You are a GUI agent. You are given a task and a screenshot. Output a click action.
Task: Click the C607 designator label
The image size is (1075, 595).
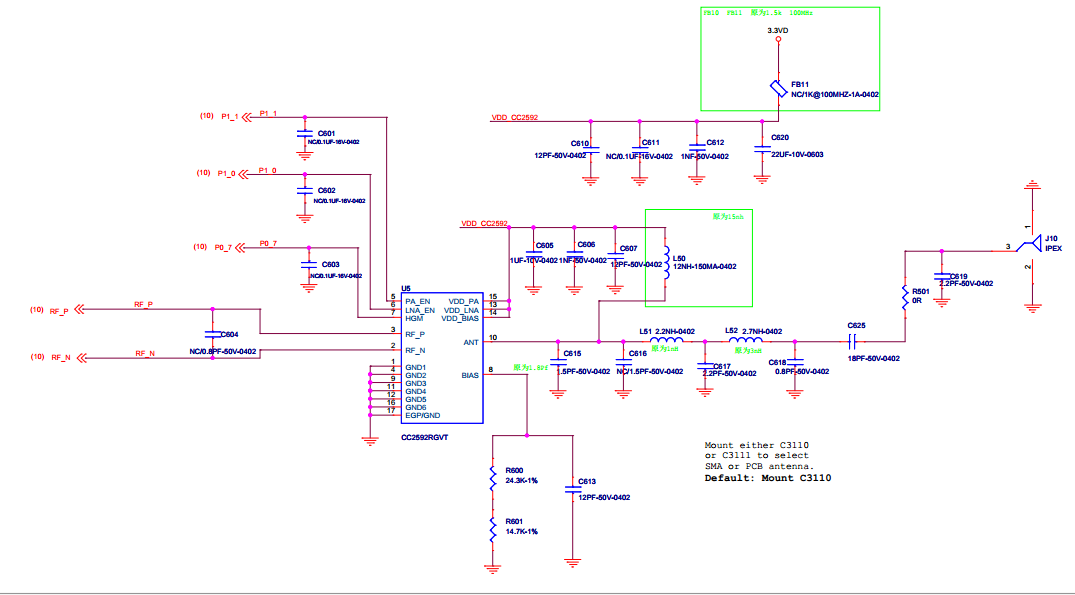click(628, 249)
